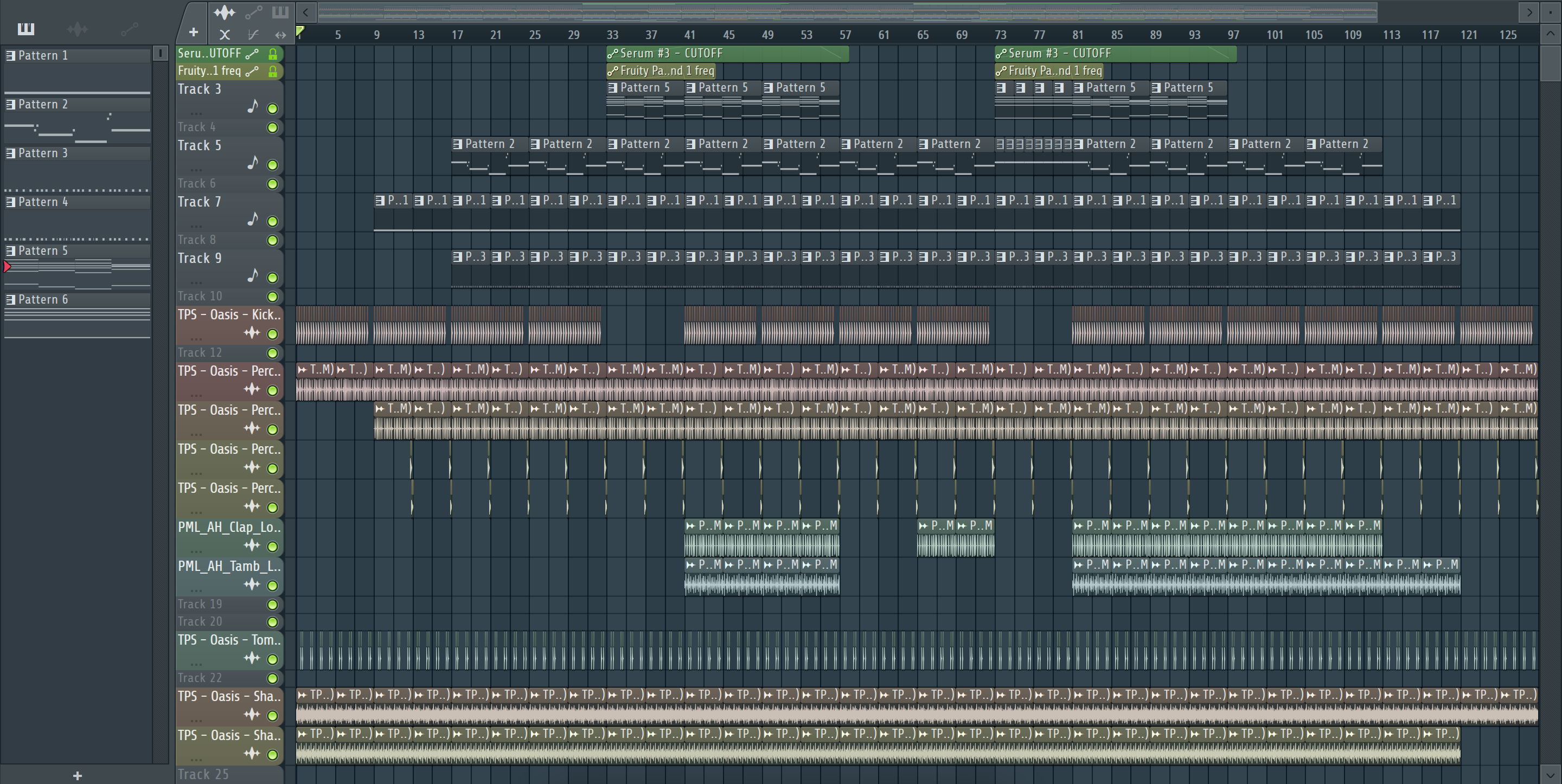Viewport: 1562px width, 784px height.
Task: Click the note icon on Track 5
Action: (x=253, y=163)
